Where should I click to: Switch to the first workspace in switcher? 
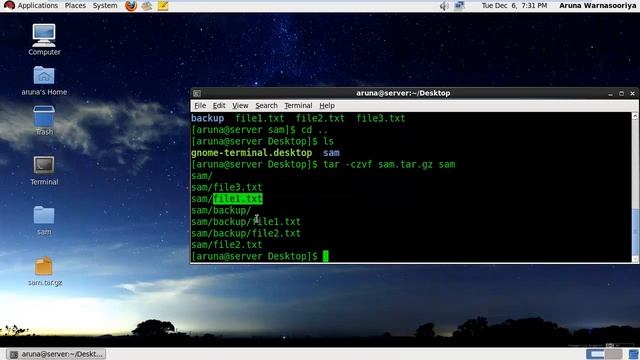595,354
